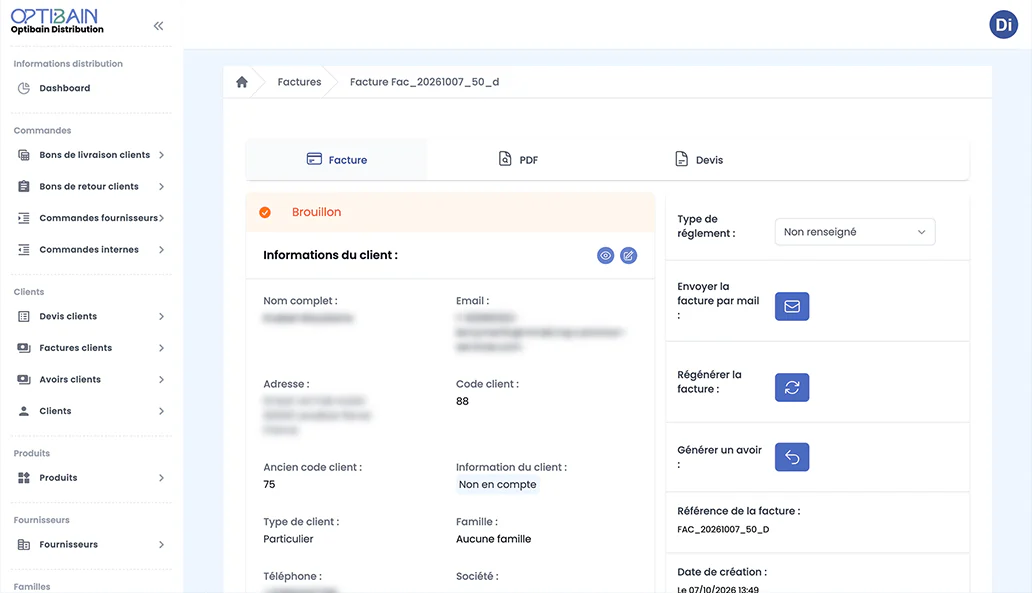1032x593 pixels.
Task: Click the Code client value 88
Action: [x=462, y=401]
